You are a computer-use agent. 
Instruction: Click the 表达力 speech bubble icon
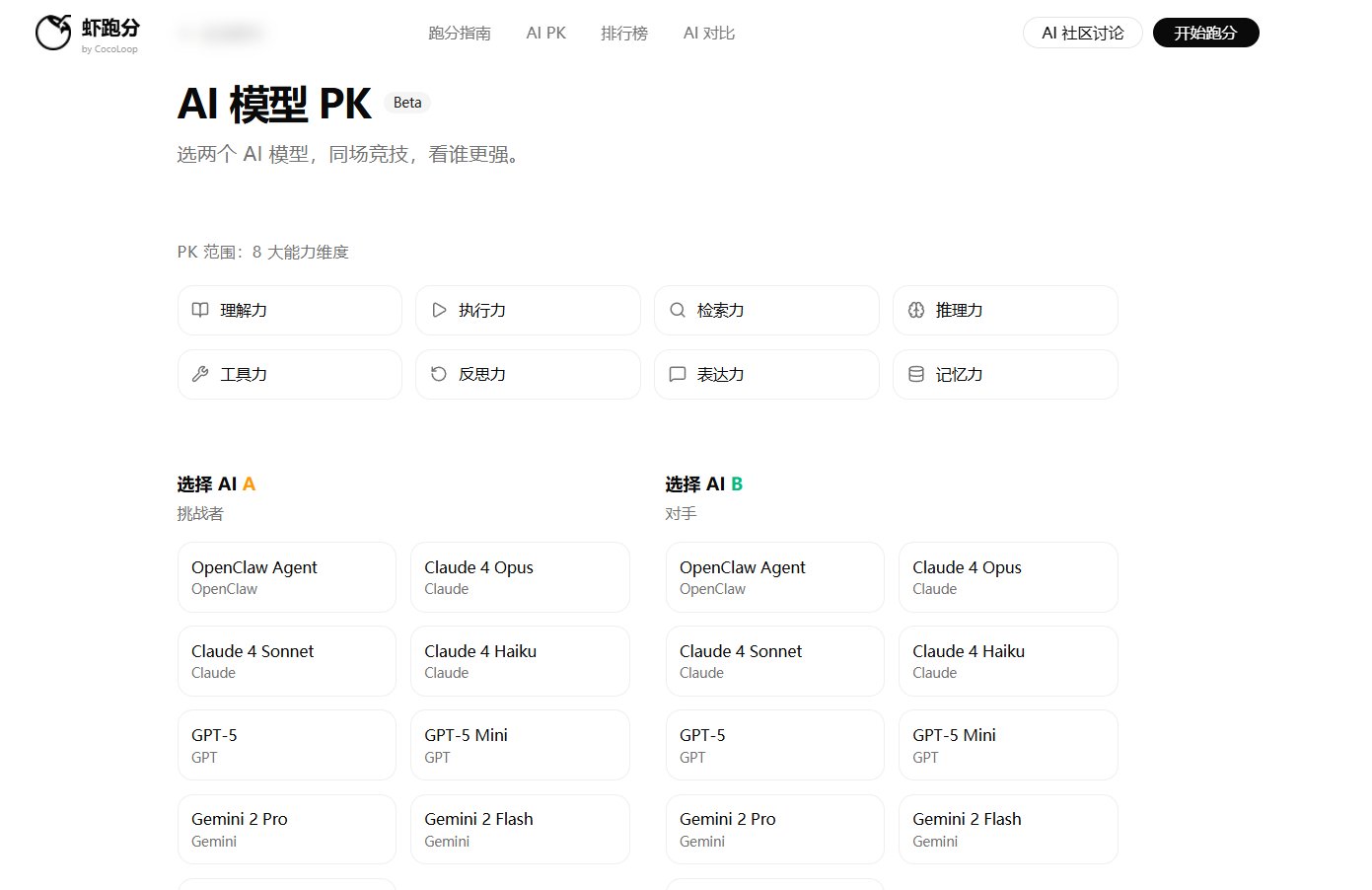point(677,374)
